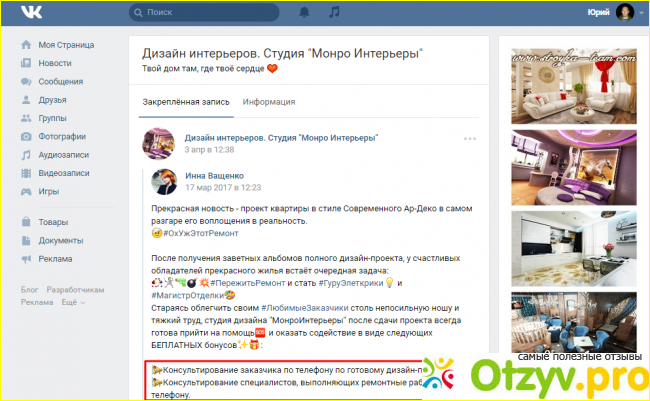Click the #ГуруЭлектрики hashtag link
The image size is (650, 401).
(x=351, y=283)
